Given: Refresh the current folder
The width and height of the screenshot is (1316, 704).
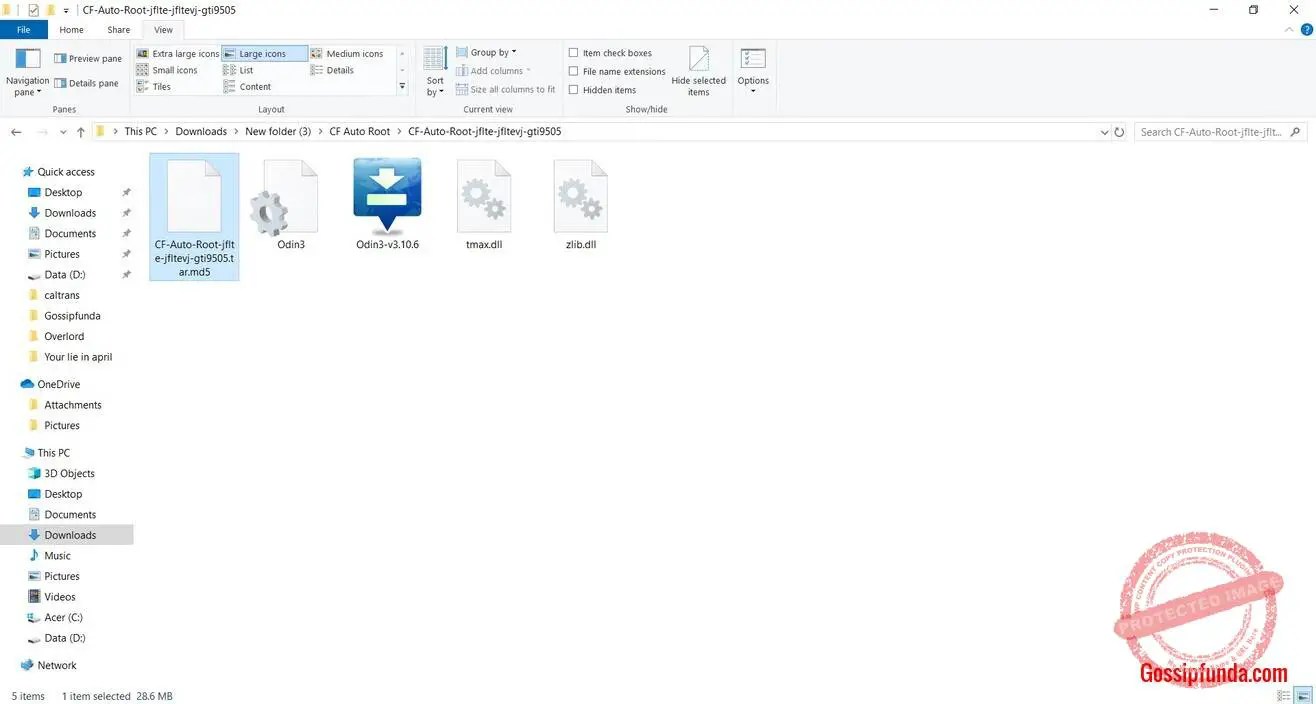Looking at the screenshot, I should pos(1119,132).
